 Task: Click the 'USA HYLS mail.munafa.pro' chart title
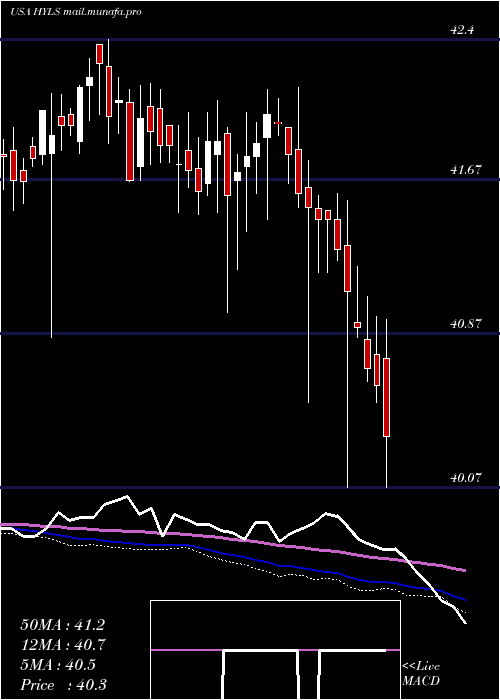(x=76, y=12)
